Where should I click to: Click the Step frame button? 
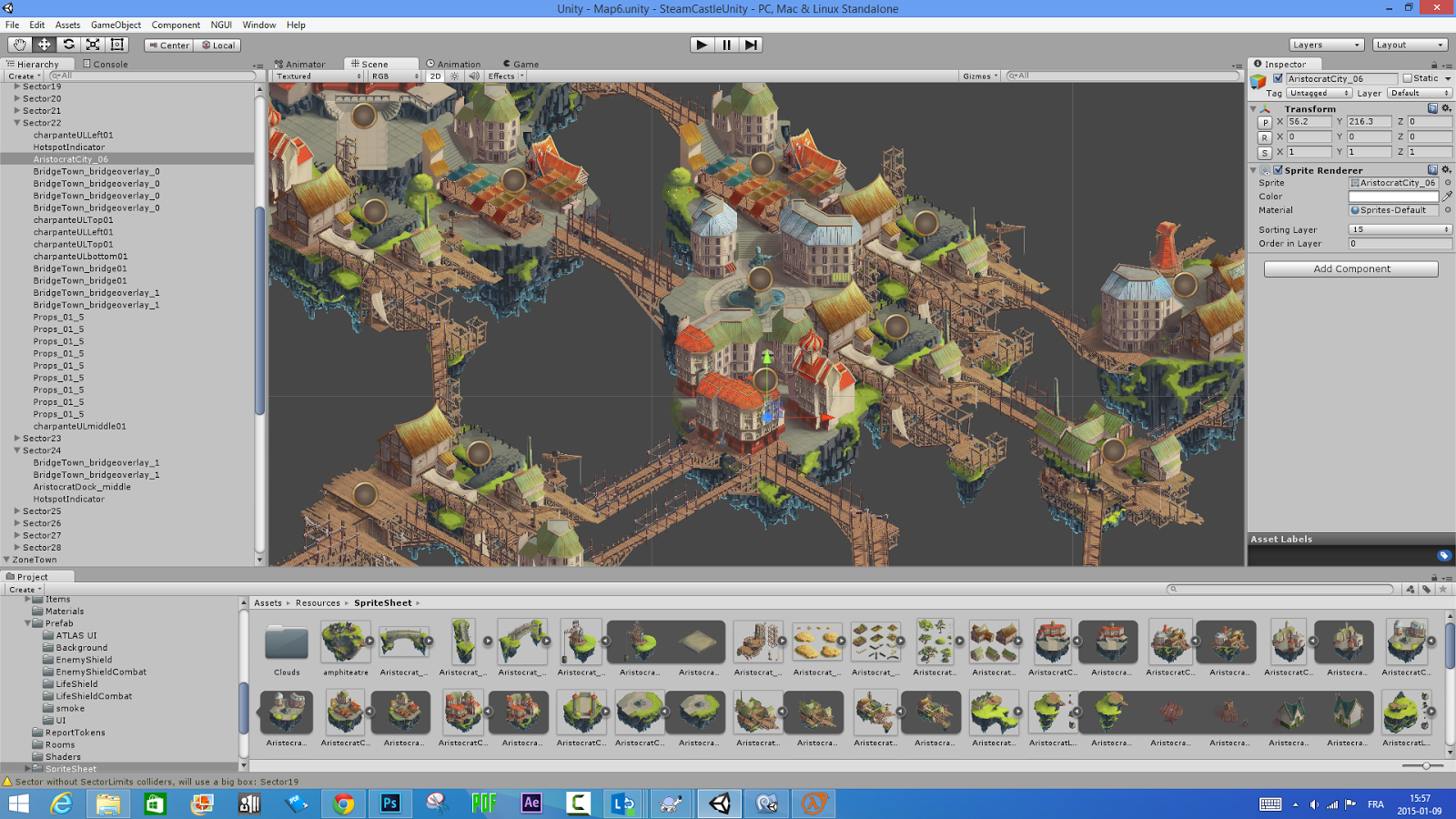751,45
